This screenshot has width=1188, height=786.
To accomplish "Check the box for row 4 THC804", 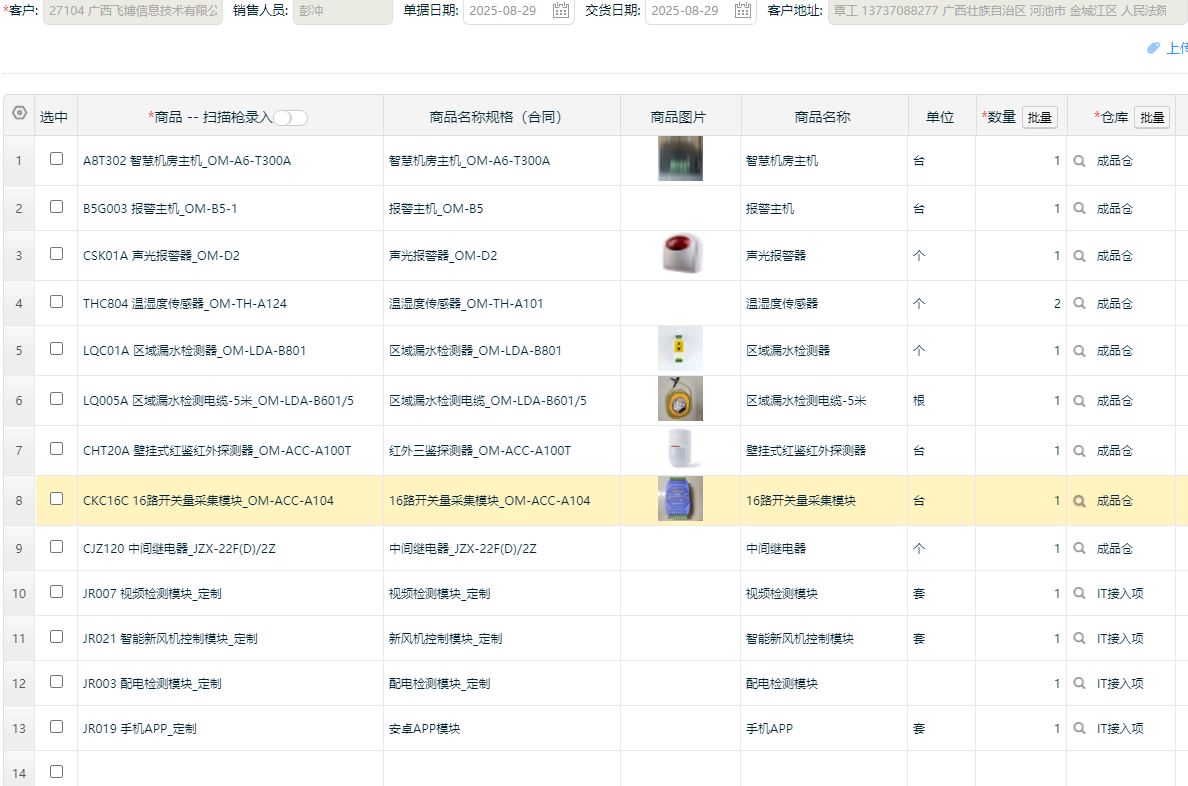I will (56, 301).
